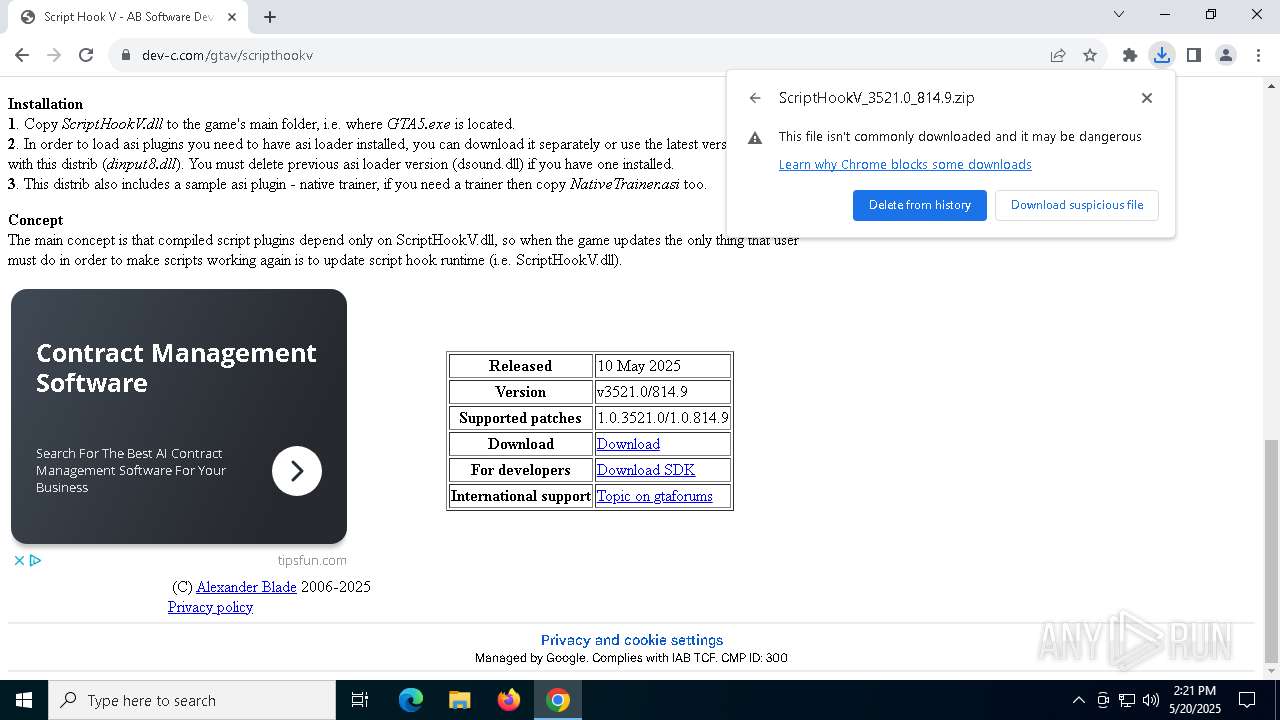Click the ScriptHookV_3521.0_814.9.zip filename
This screenshot has height=720, width=1280.
coord(877,98)
